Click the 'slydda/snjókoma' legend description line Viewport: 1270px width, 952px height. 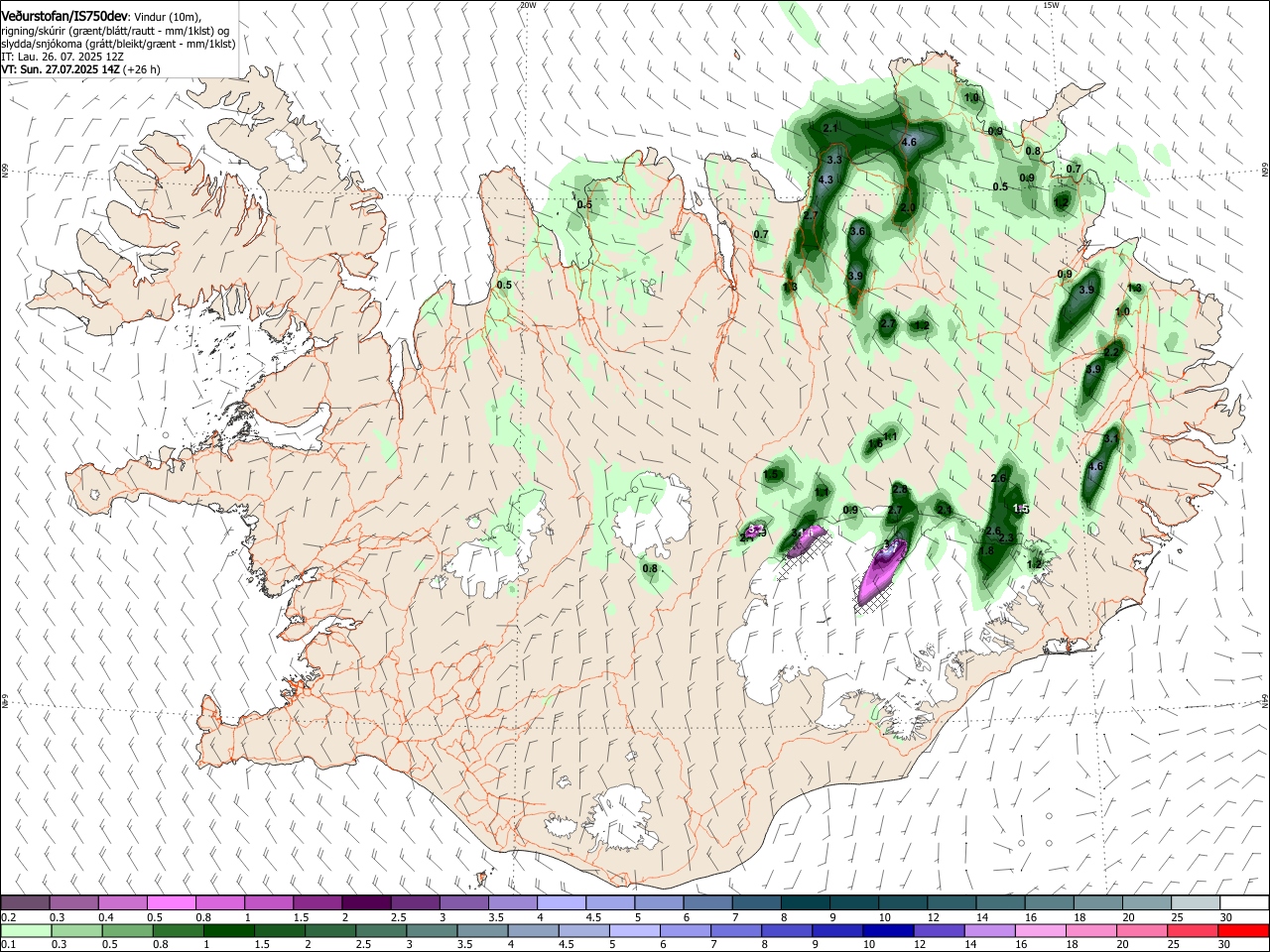point(118,45)
